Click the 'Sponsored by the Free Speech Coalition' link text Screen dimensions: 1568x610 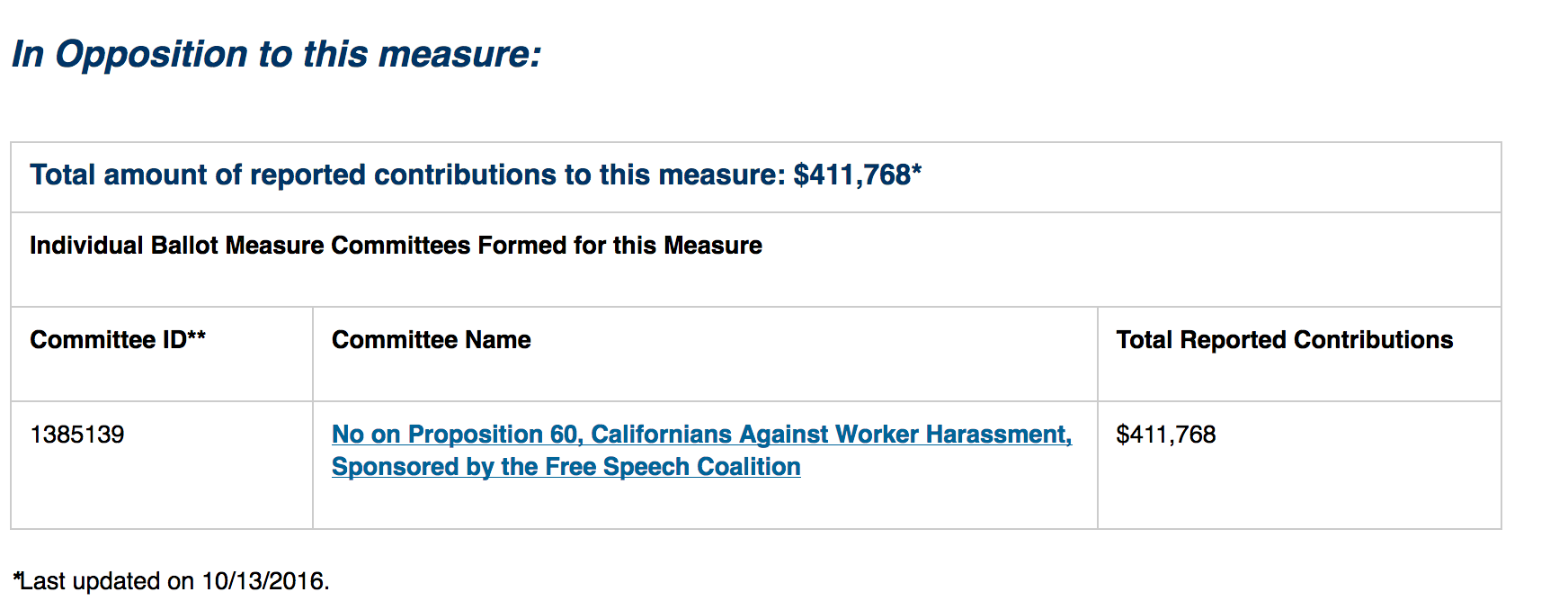(x=566, y=467)
